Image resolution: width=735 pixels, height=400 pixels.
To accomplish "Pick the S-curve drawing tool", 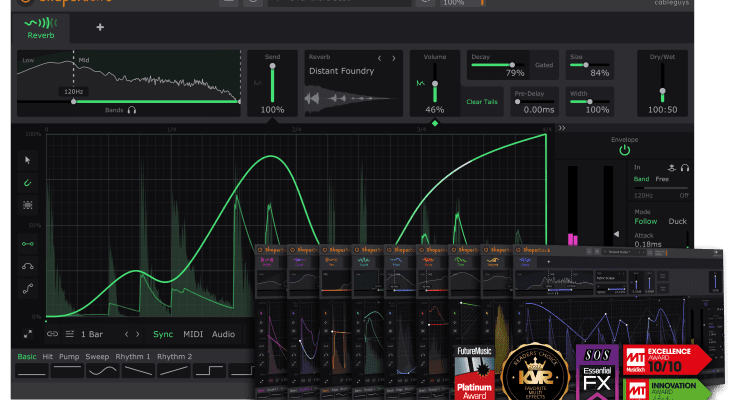I will [x=27, y=288].
